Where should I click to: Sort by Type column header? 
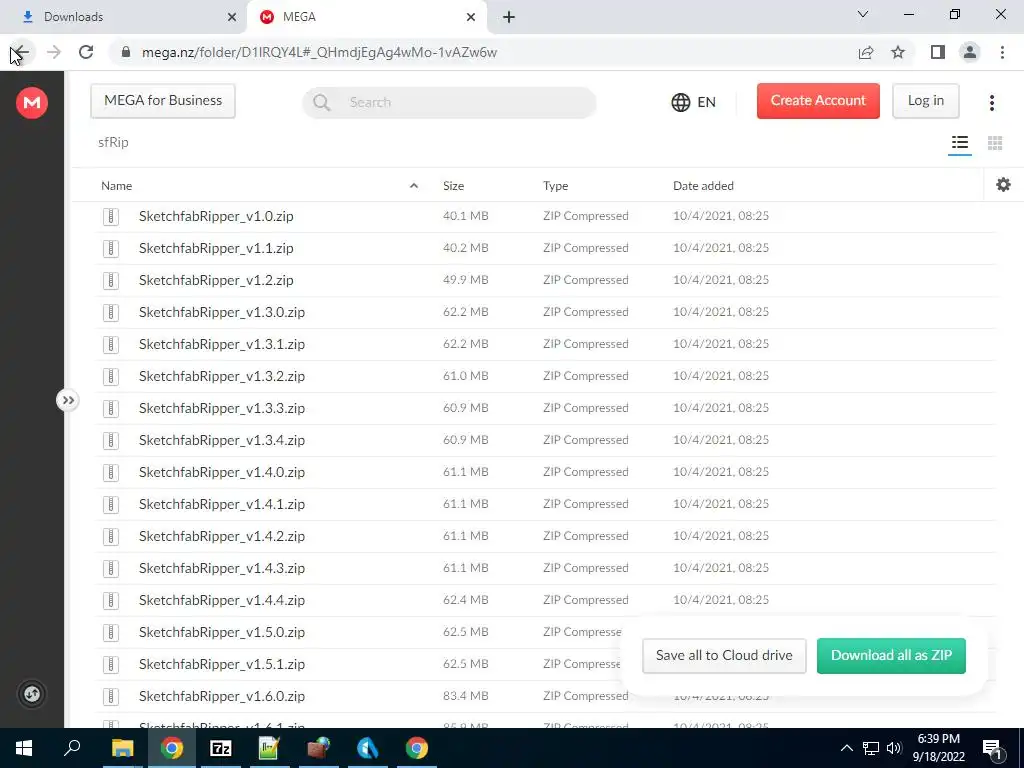tap(555, 185)
